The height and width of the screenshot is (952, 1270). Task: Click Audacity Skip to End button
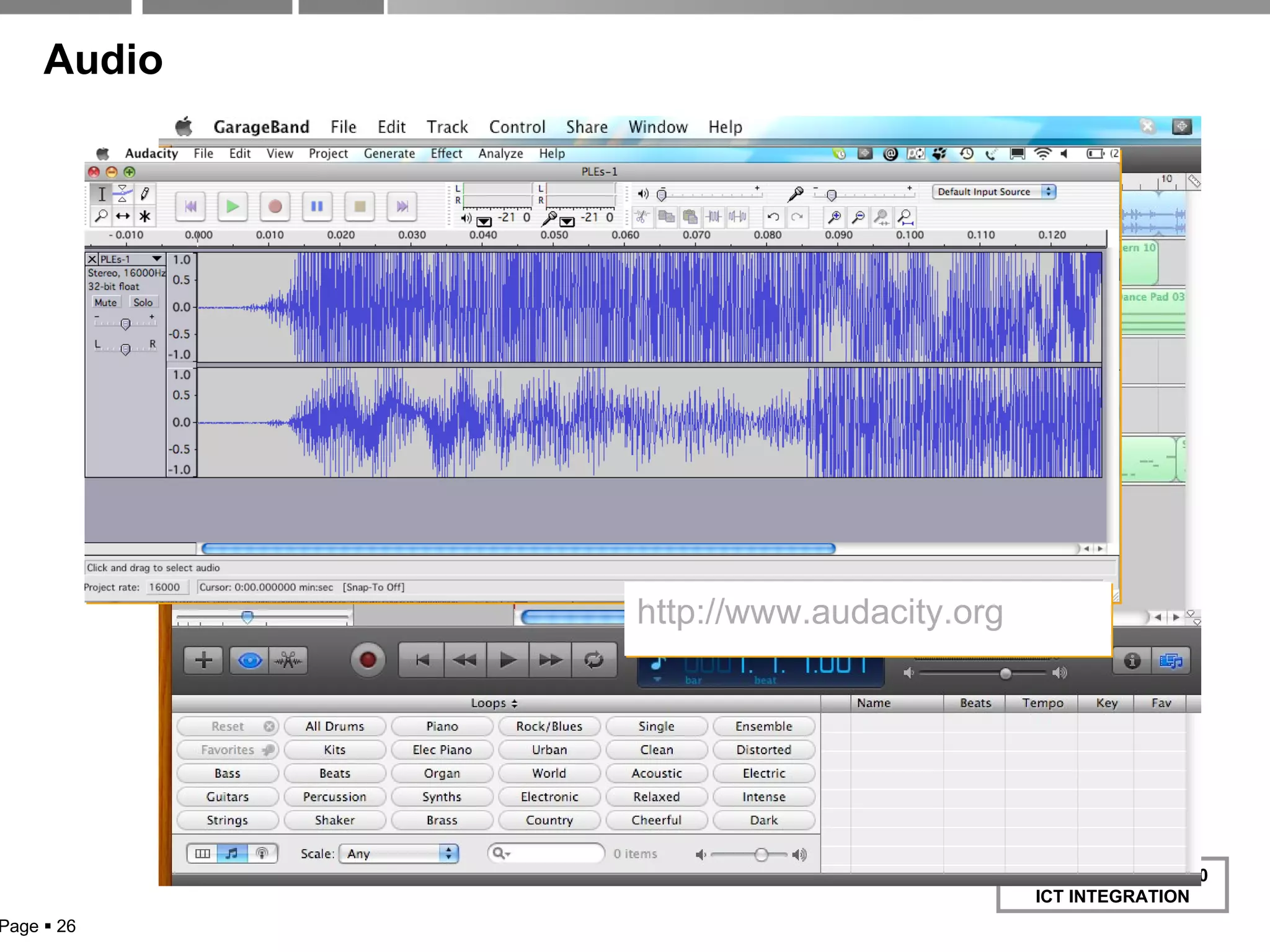coord(402,206)
